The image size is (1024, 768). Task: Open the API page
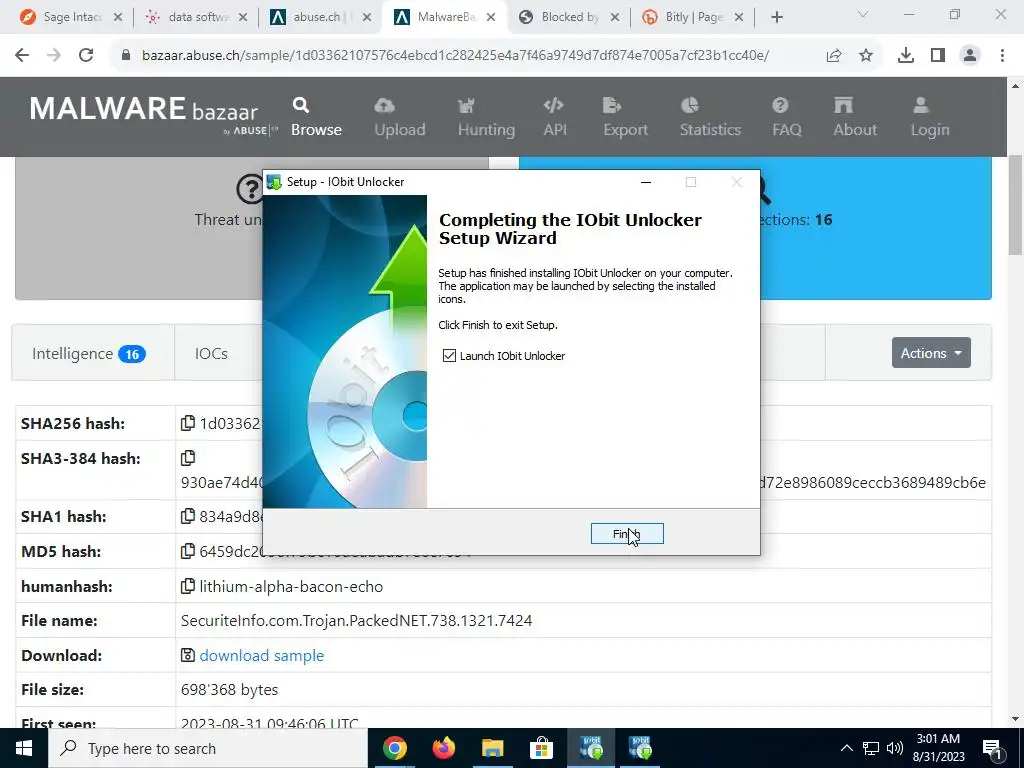[554, 118]
